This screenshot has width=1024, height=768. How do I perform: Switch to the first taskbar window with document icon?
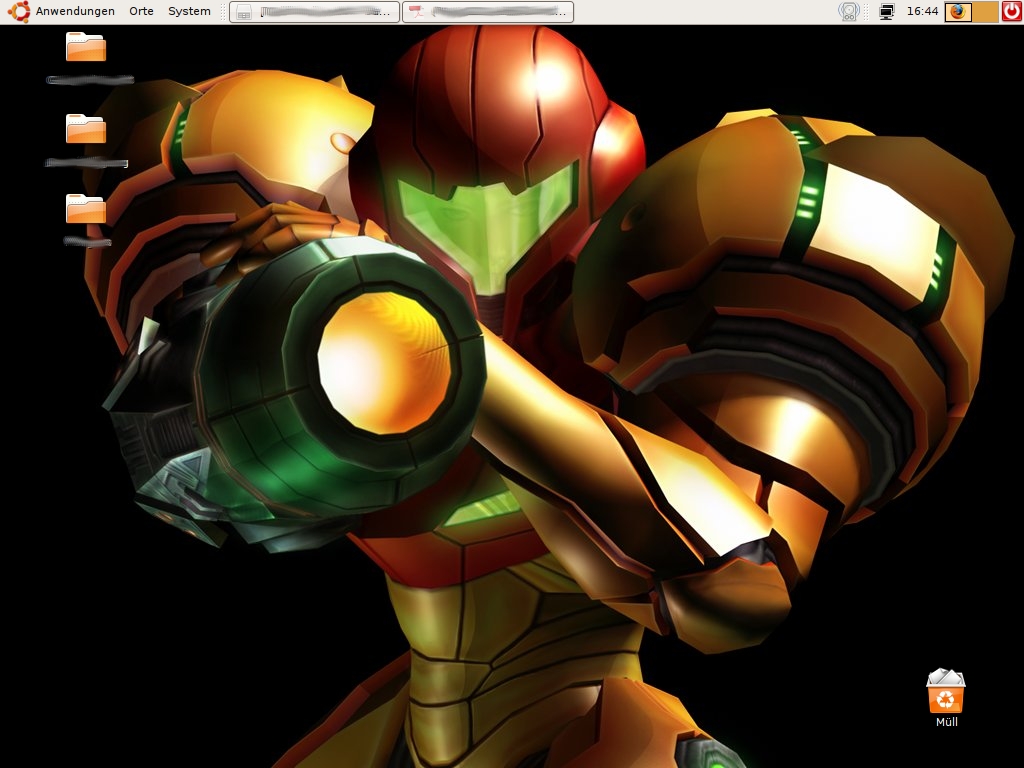coord(314,12)
